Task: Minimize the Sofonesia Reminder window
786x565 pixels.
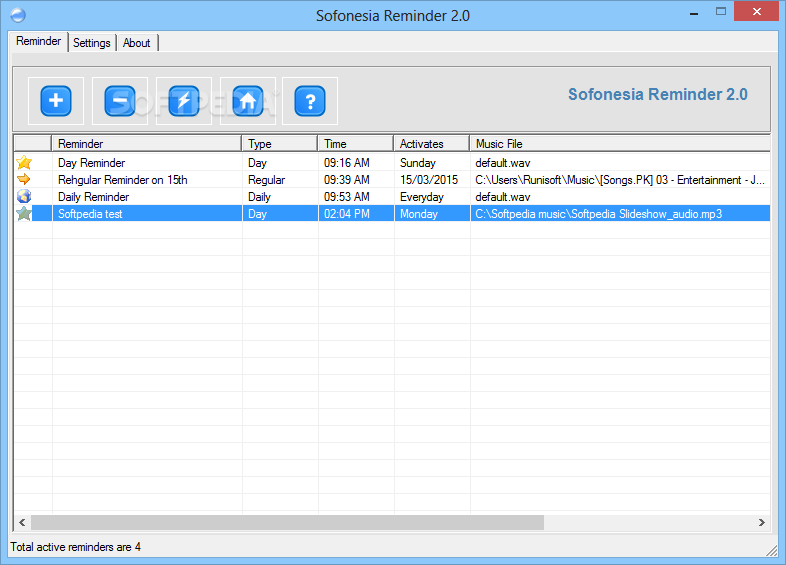Action: coord(694,13)
